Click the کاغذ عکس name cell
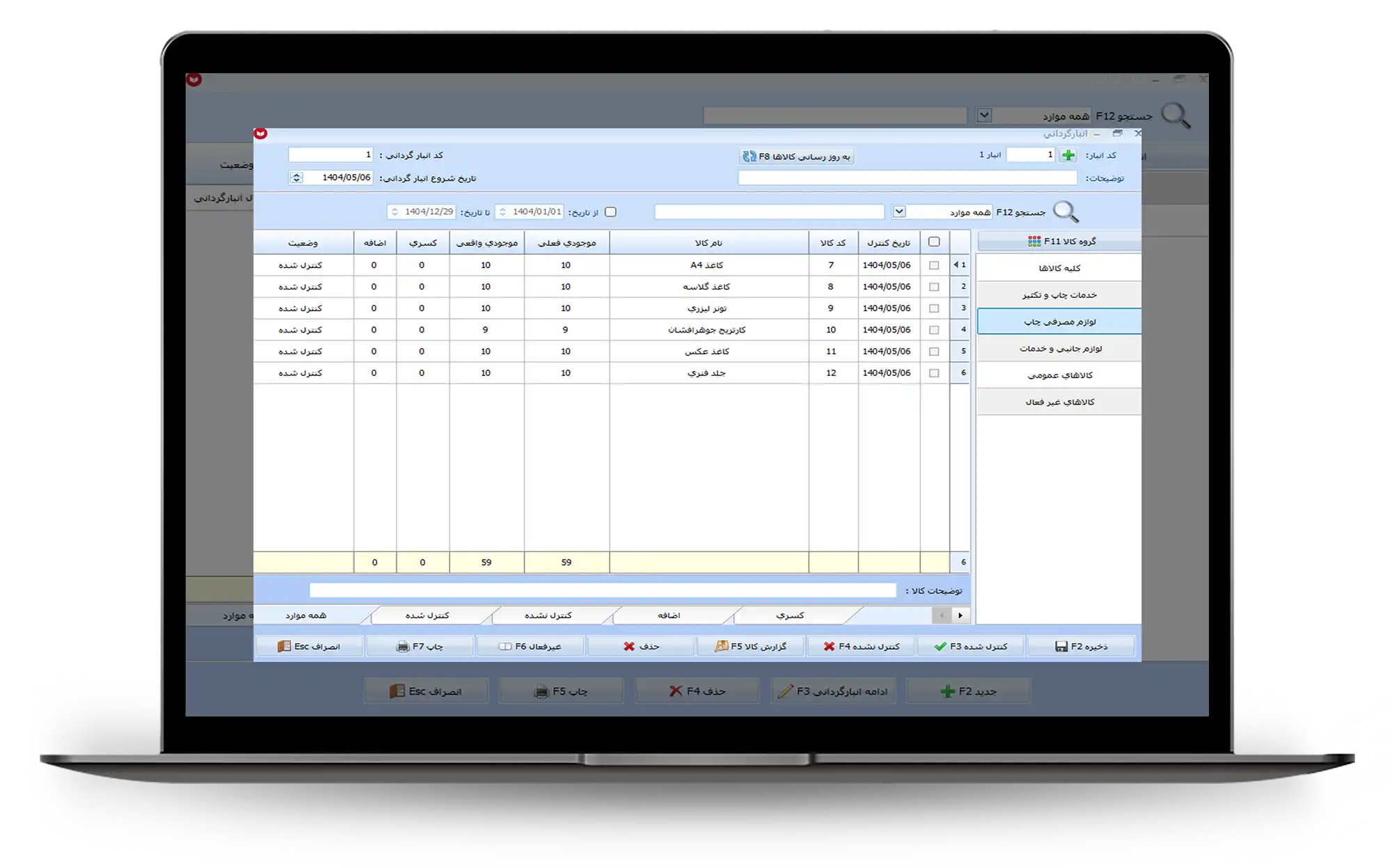The image size is (1392, 868). tap(709, 352)
